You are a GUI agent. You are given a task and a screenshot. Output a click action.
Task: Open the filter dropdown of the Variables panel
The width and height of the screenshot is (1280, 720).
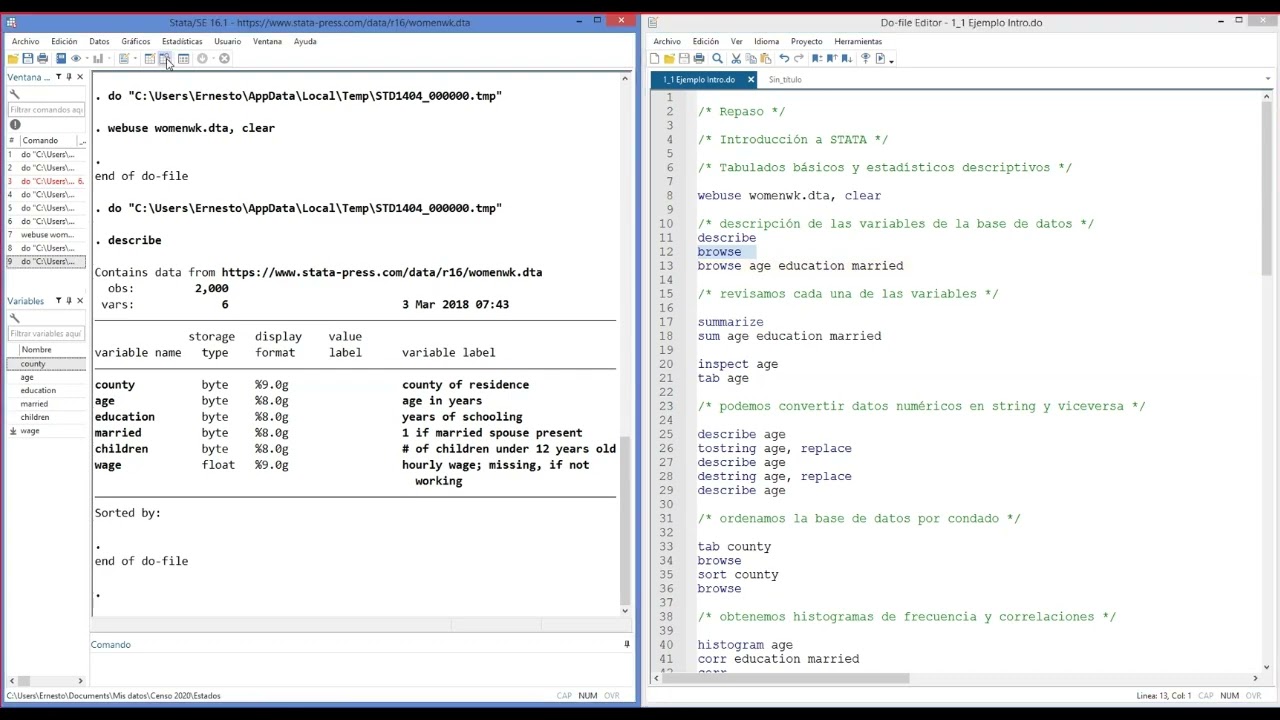(x=58, y=301)
